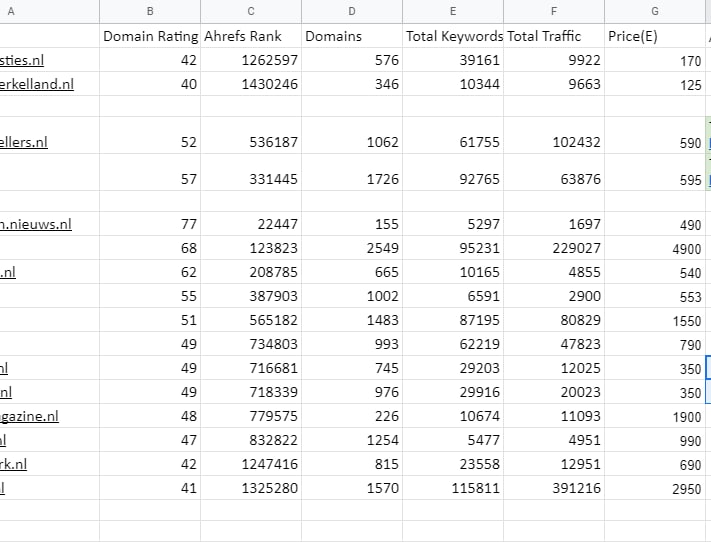
Task: Select Domains cell 2549
Action: 352,248
